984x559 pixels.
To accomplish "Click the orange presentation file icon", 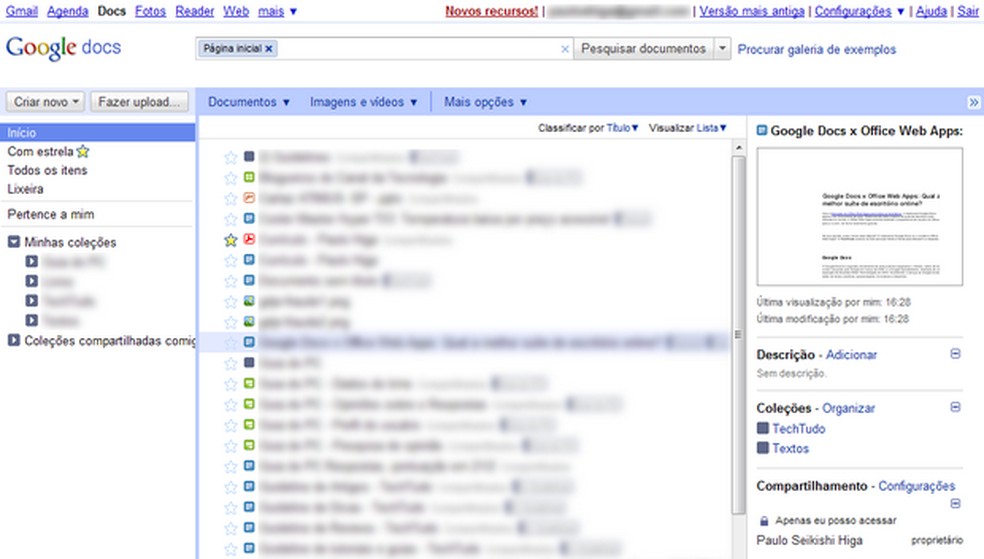I will click(x=249, y=198).
